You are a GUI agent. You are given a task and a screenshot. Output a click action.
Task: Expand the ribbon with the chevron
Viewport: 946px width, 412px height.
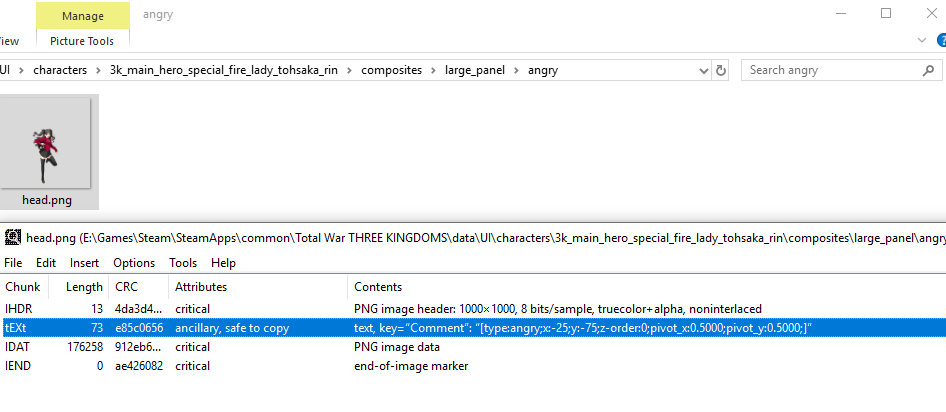click(922, 40)
